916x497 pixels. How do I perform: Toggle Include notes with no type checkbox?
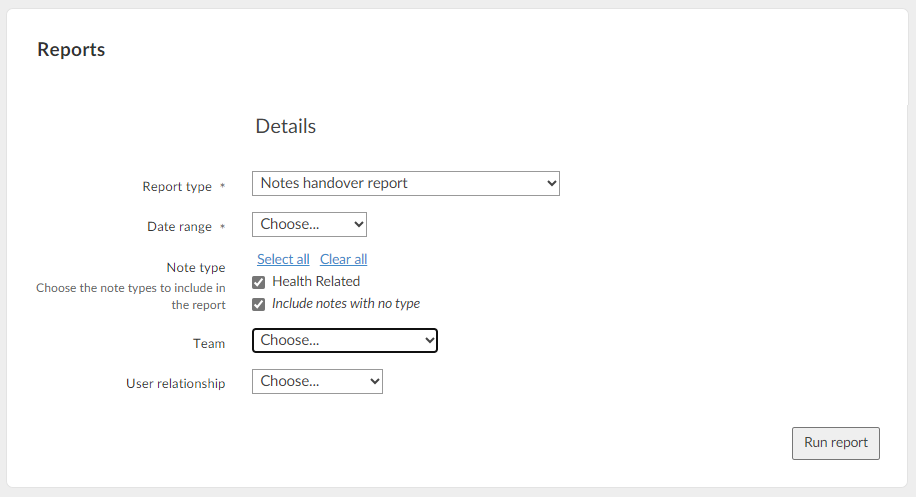coord(259,305)
